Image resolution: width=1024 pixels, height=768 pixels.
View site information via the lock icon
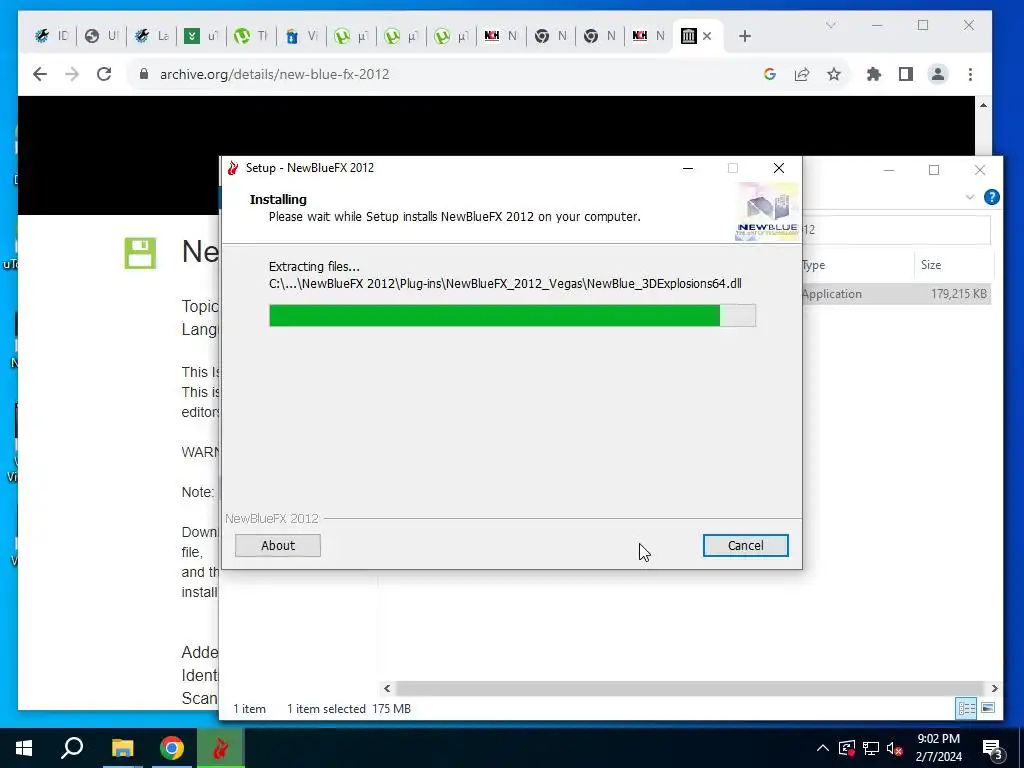click(144, 74)
